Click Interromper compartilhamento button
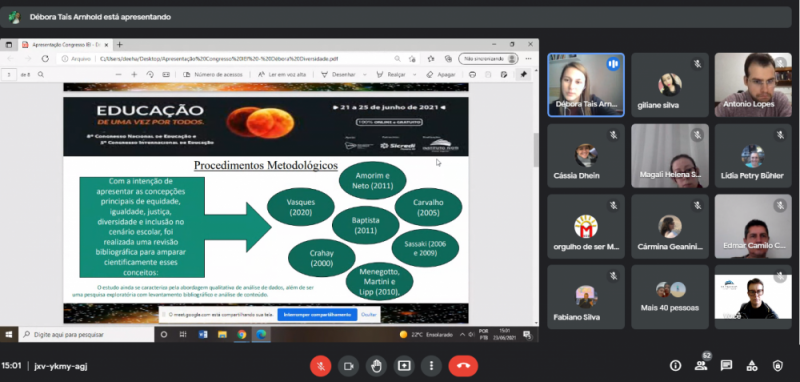The height and width of the screenshot is (382, 800). (317, 314)
